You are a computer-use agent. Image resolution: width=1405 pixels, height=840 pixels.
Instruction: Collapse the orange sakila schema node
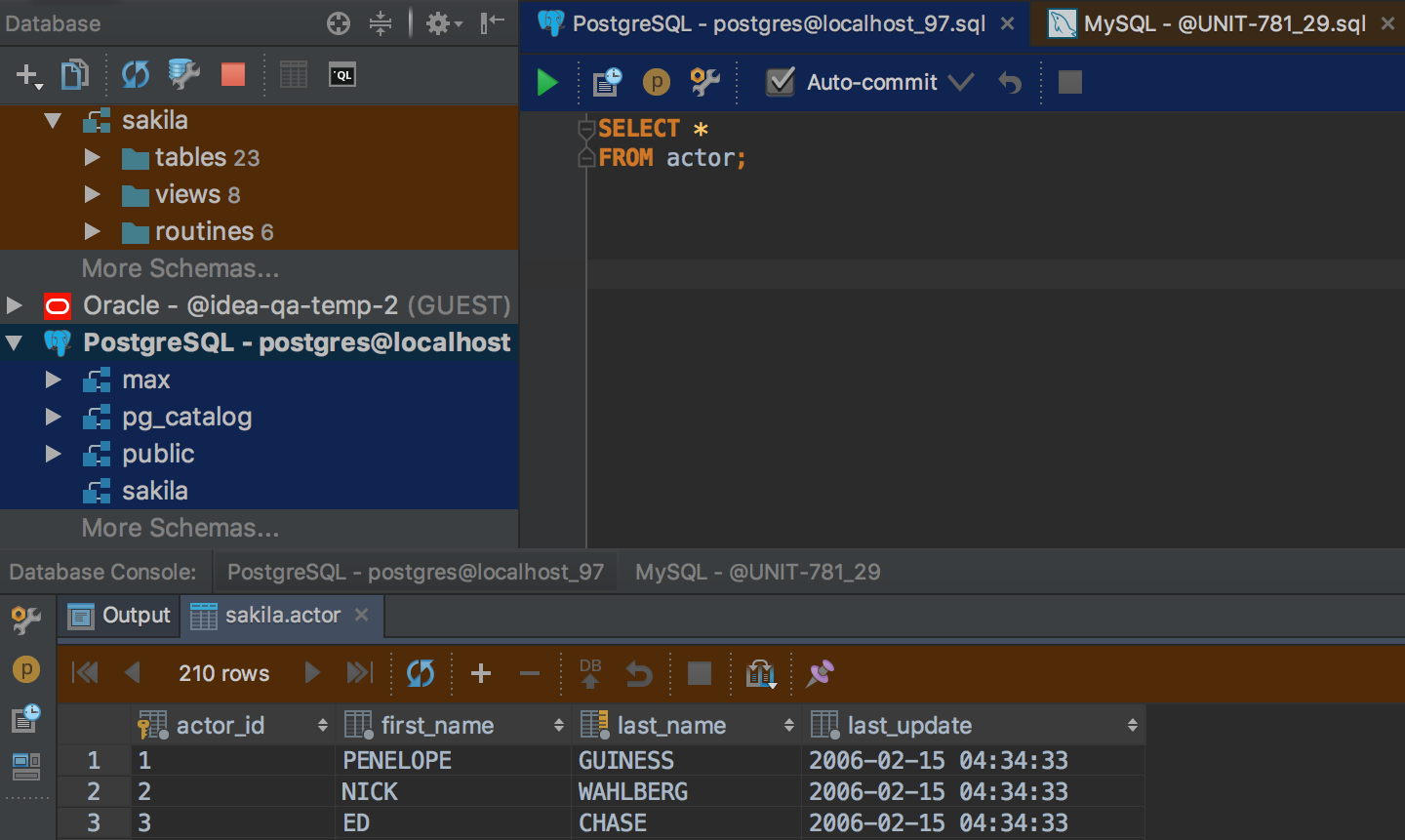click(53, 121)
